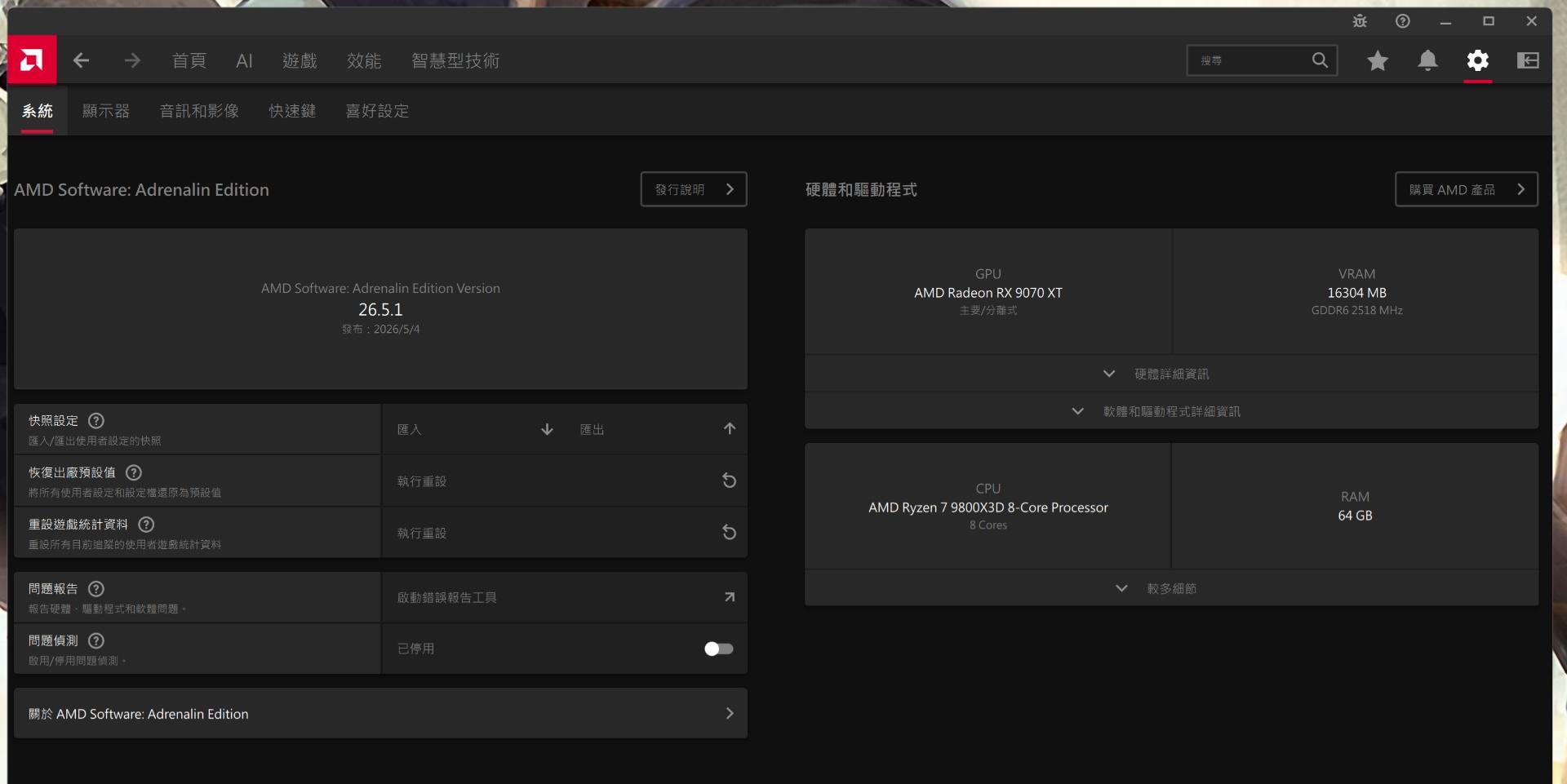1567x784 pixels.
Task: Select the 系統 tab
Action: tap(38, 111)
